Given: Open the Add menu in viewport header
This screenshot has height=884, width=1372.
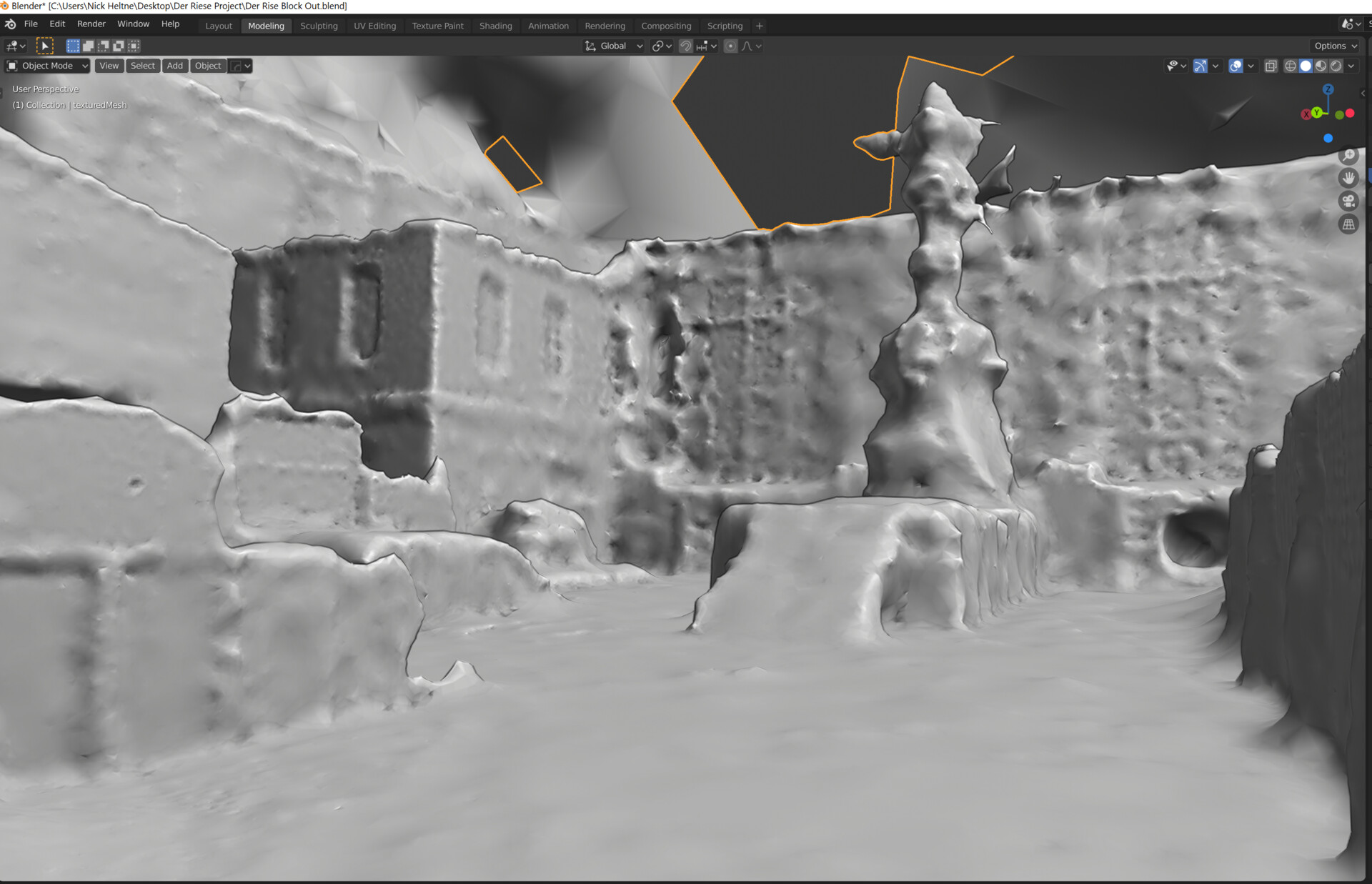Looking at the screenshot, I should tap(174, 66).
